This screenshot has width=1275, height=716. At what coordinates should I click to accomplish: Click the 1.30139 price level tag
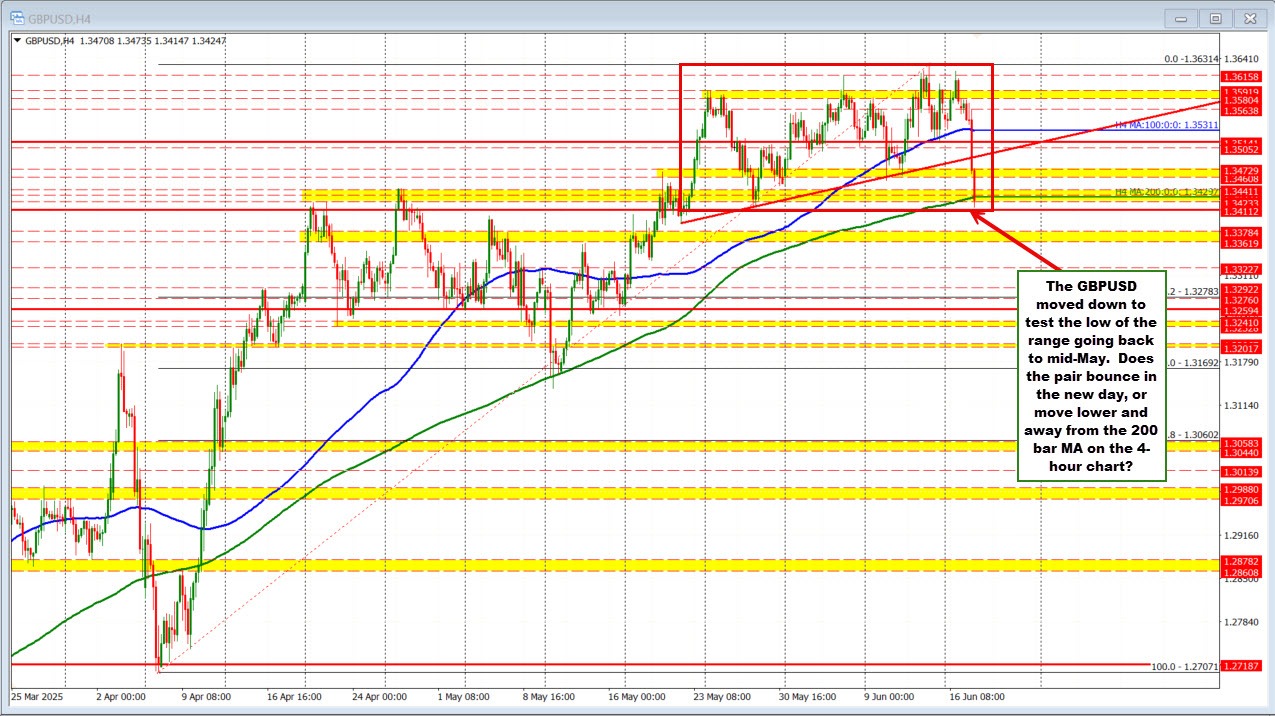pyautogui.click(x=1240, y=471)
